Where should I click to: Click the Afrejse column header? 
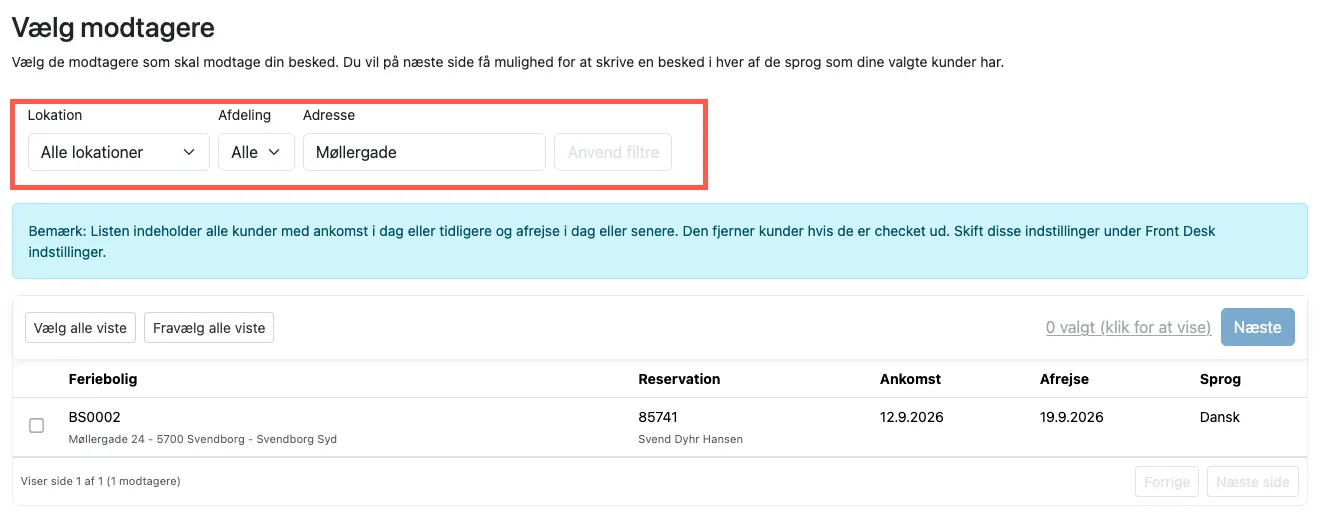click(1064, 379)
